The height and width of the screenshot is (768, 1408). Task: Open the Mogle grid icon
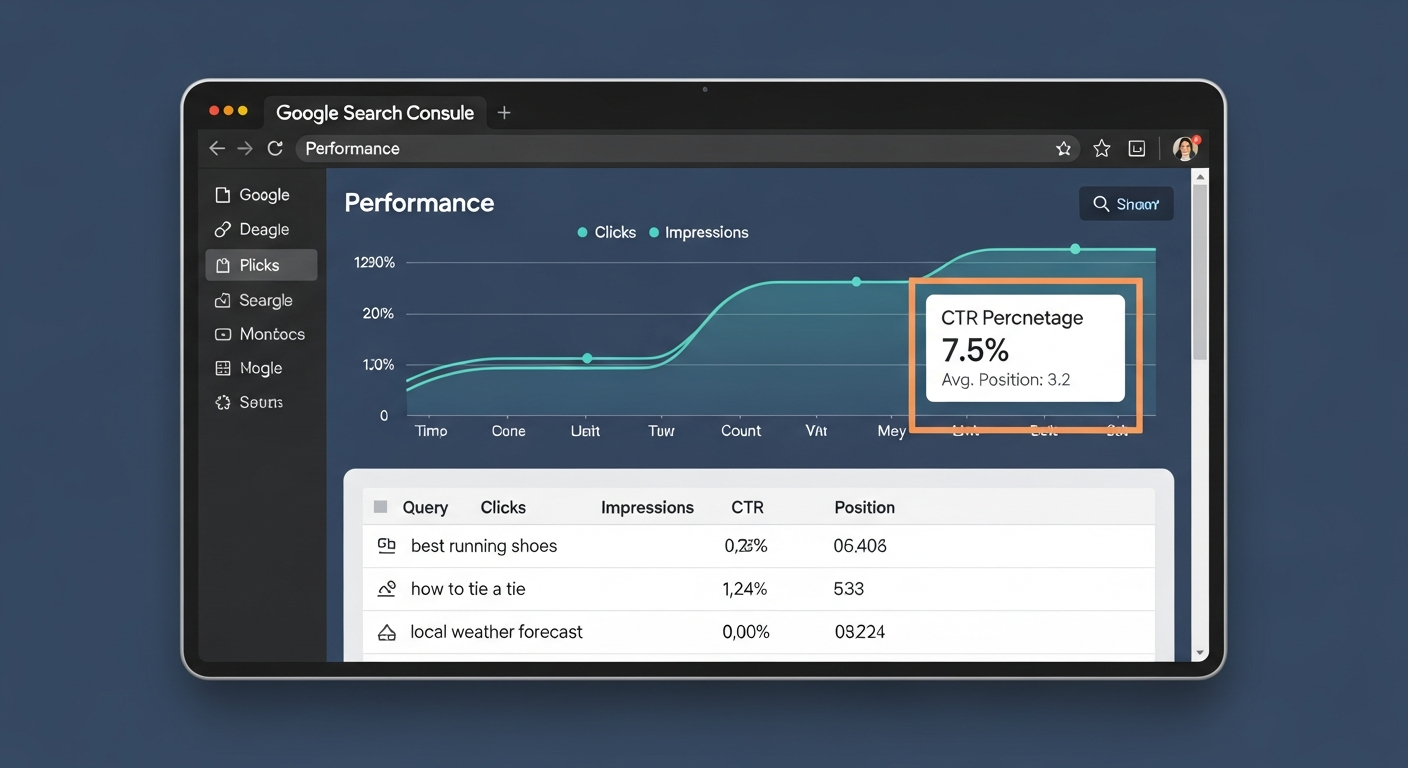click(222, 368)
